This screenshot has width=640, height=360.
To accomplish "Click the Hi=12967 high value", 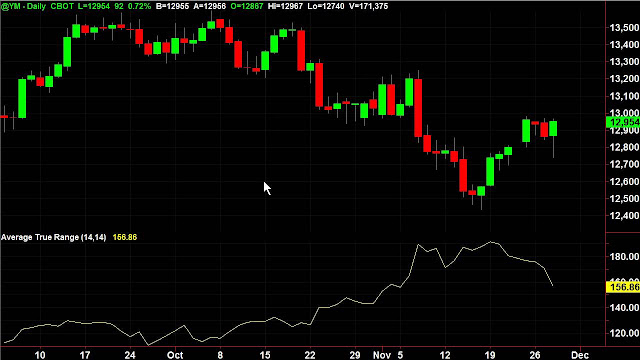I will [285, 7].
